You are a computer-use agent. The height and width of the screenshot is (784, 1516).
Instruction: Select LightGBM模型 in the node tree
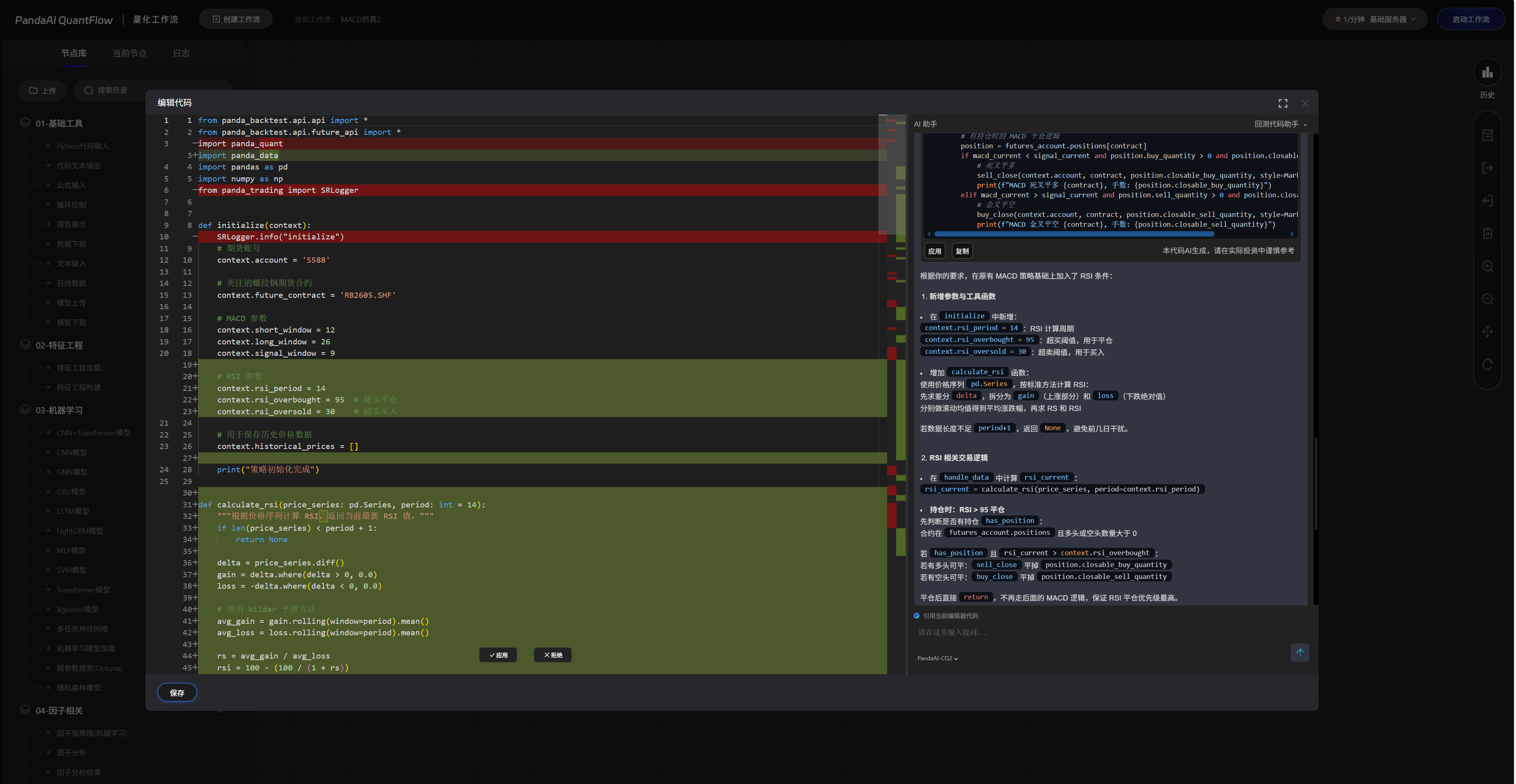point(79,530)
